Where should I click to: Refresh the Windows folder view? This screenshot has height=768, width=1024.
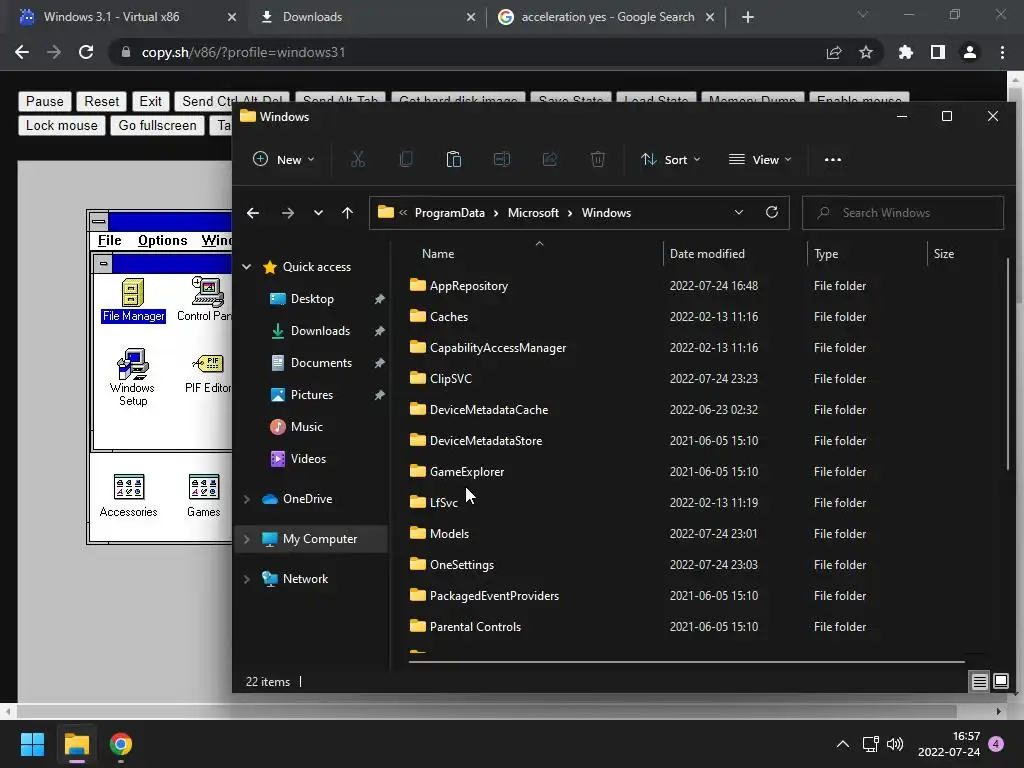click(772, 212)
